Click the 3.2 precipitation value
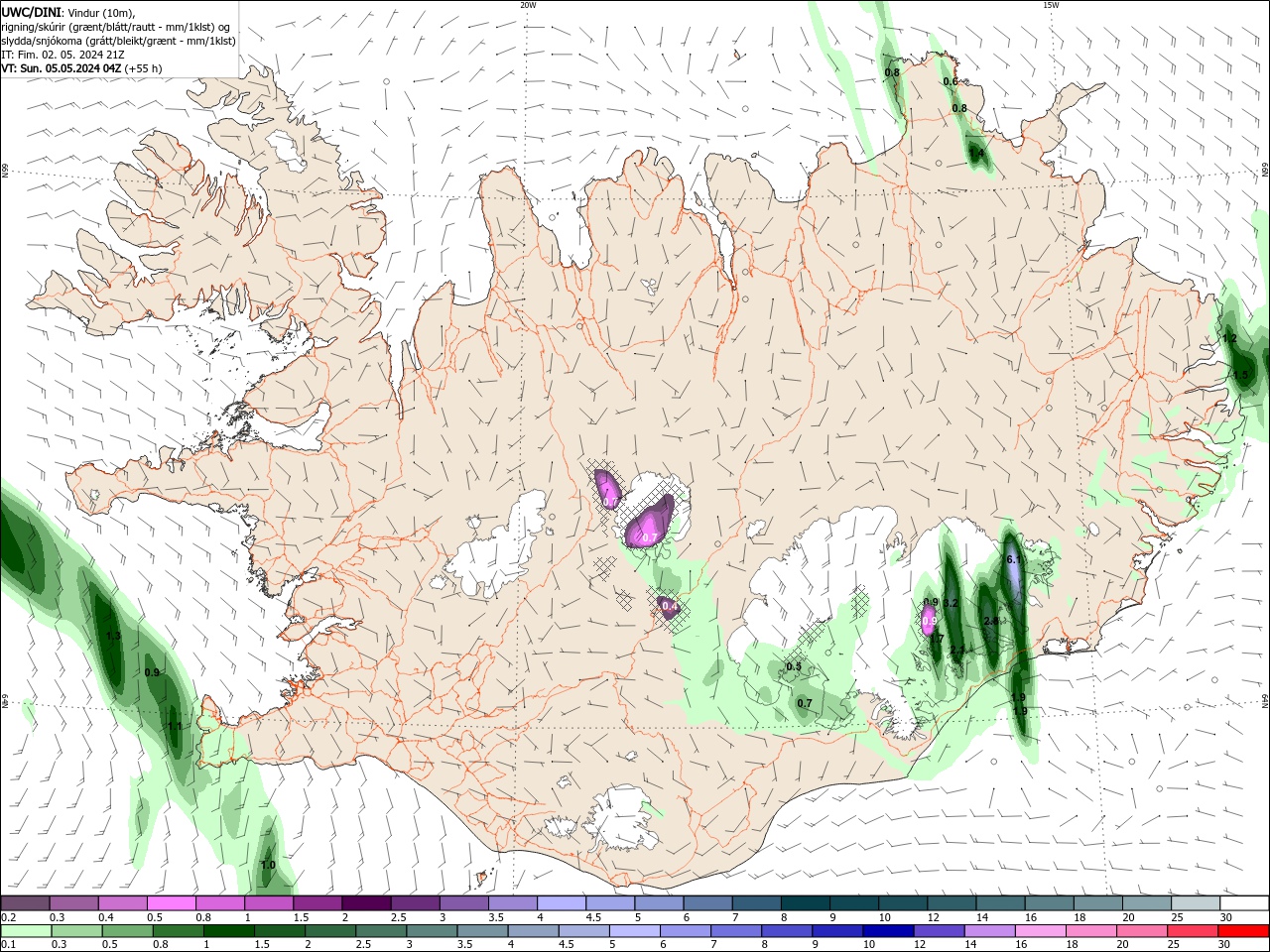 coord(950,603)
